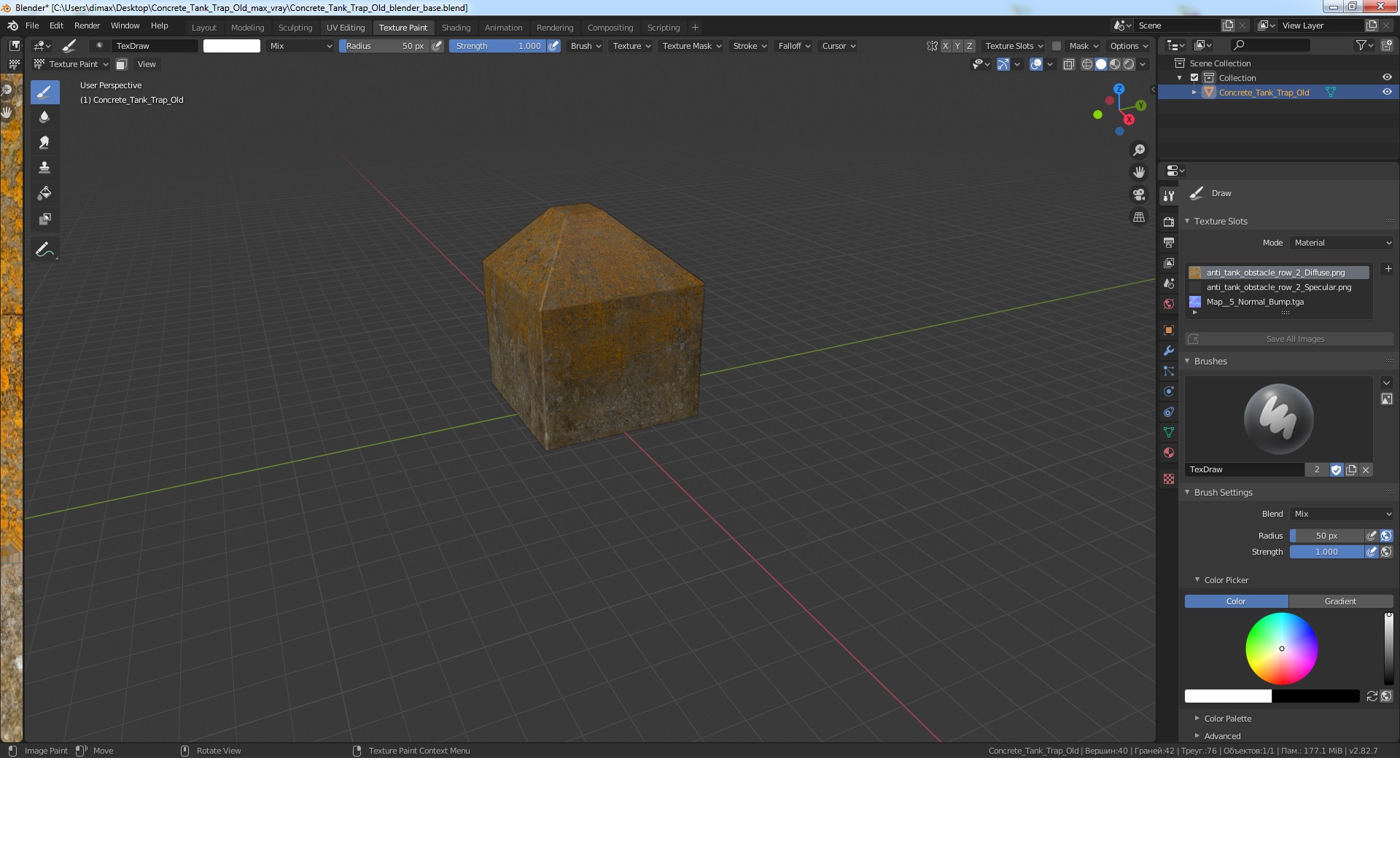Toggle Y axis symmetry
Screen dimensions: 1400x844
pos(957,46)
